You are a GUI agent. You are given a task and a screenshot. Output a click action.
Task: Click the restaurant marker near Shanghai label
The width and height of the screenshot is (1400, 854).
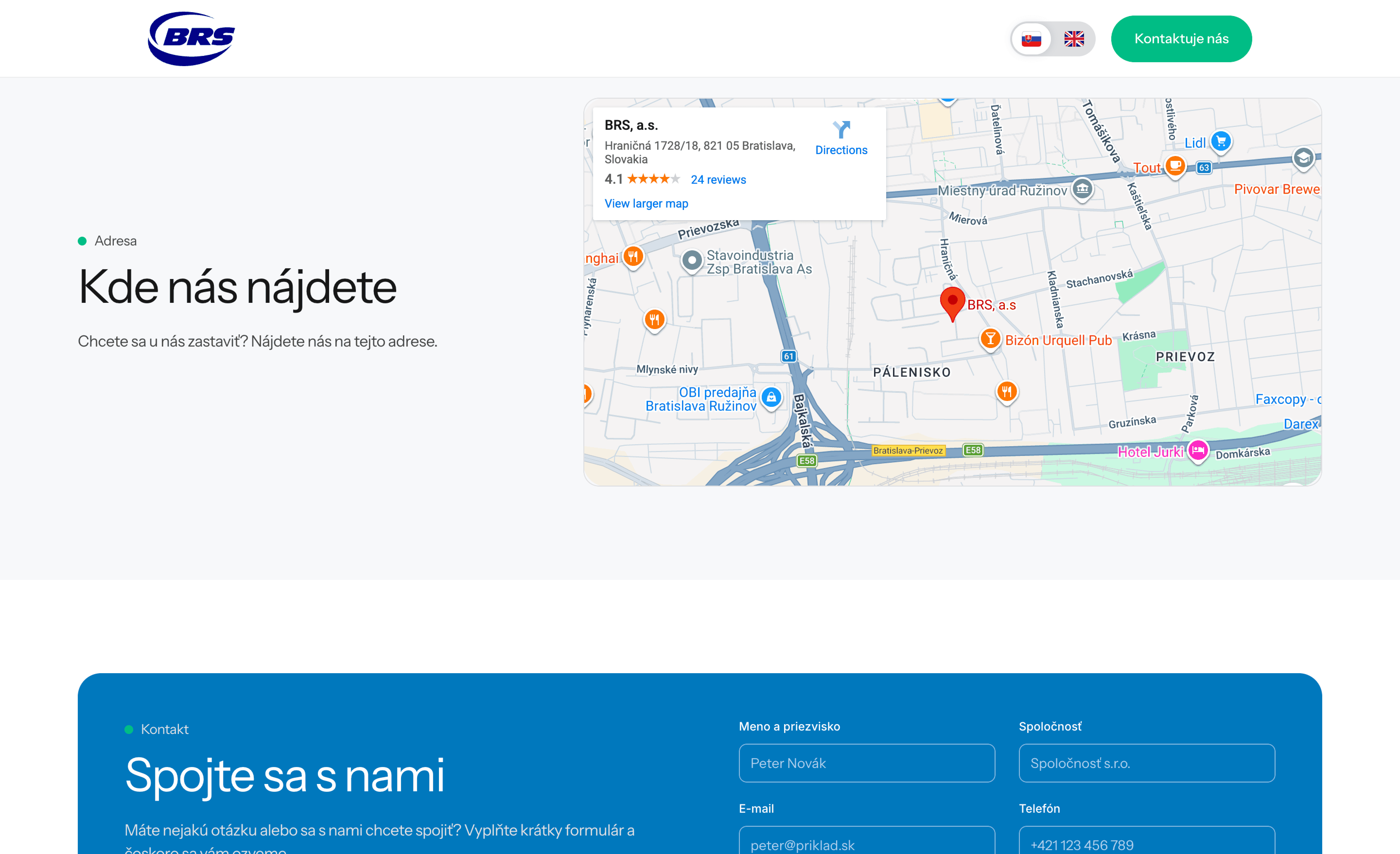[633, 256]
